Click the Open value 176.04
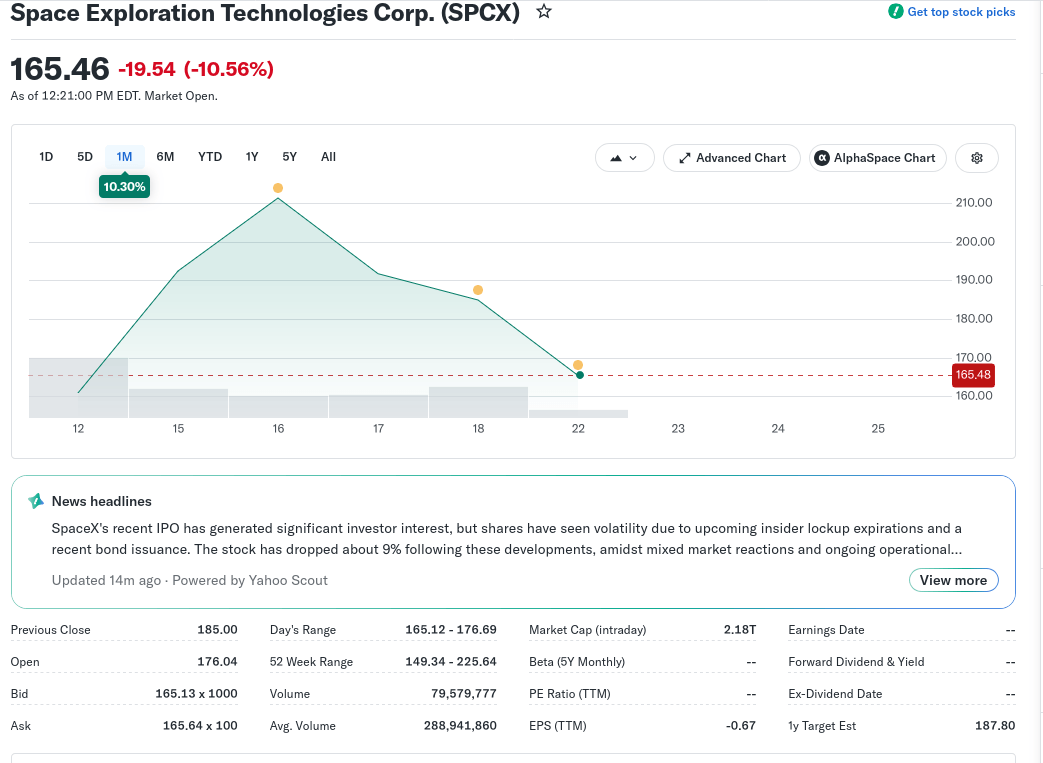Viewport: 1043px width, 763px height. point(217,662)
